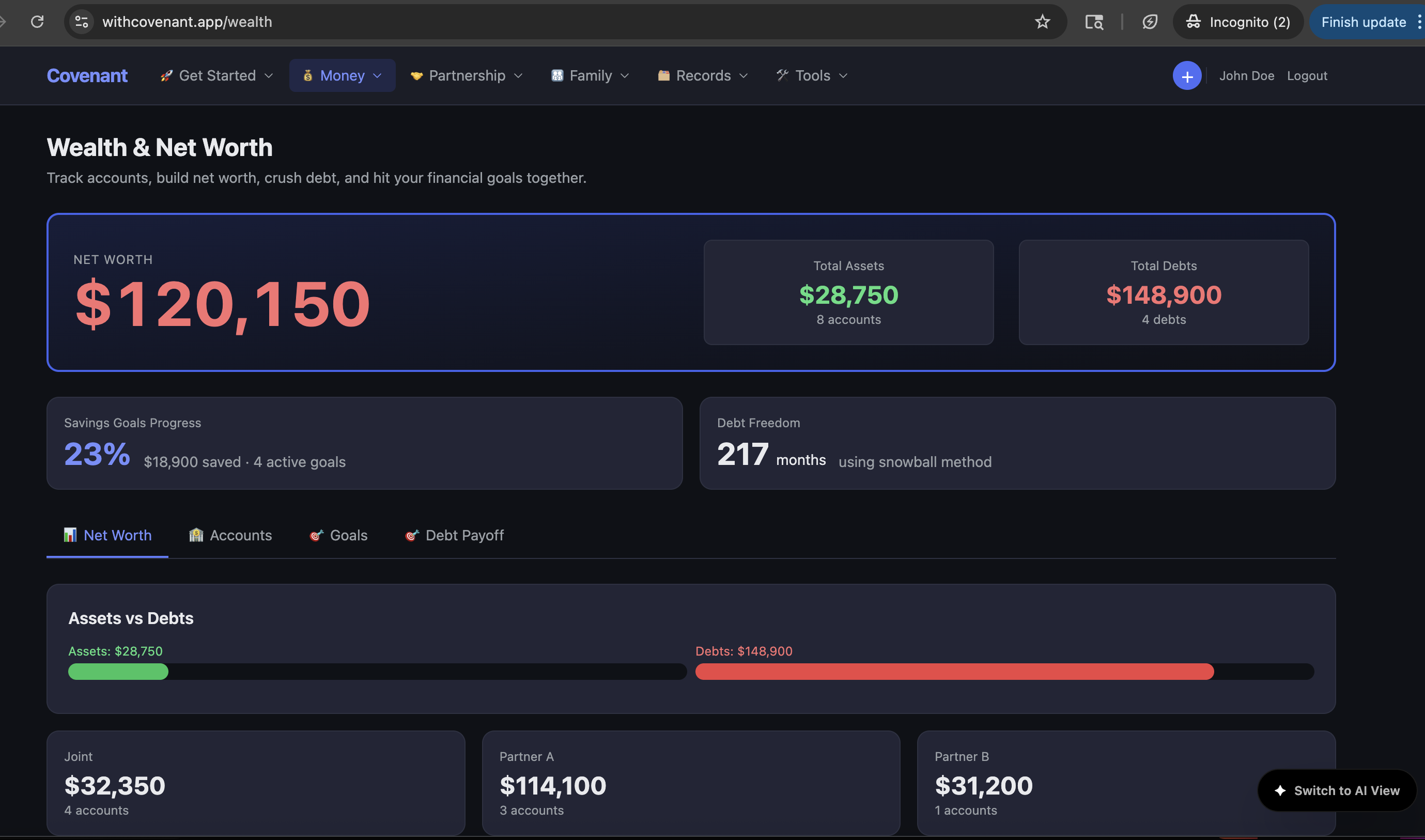This screenshot has width=1425, height=840.
Task: Switch to the Accounts tab
Action: 230,535
